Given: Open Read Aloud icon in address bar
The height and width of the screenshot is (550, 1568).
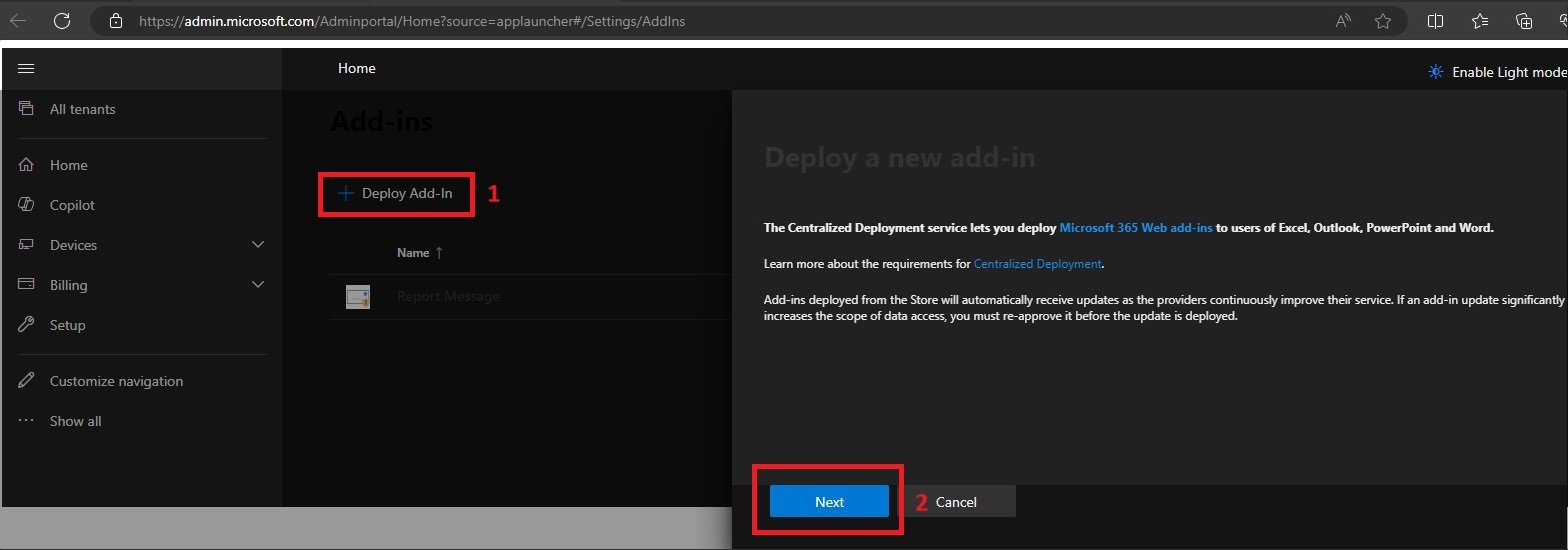Looking at the screenshot, I should [1343, 20].
